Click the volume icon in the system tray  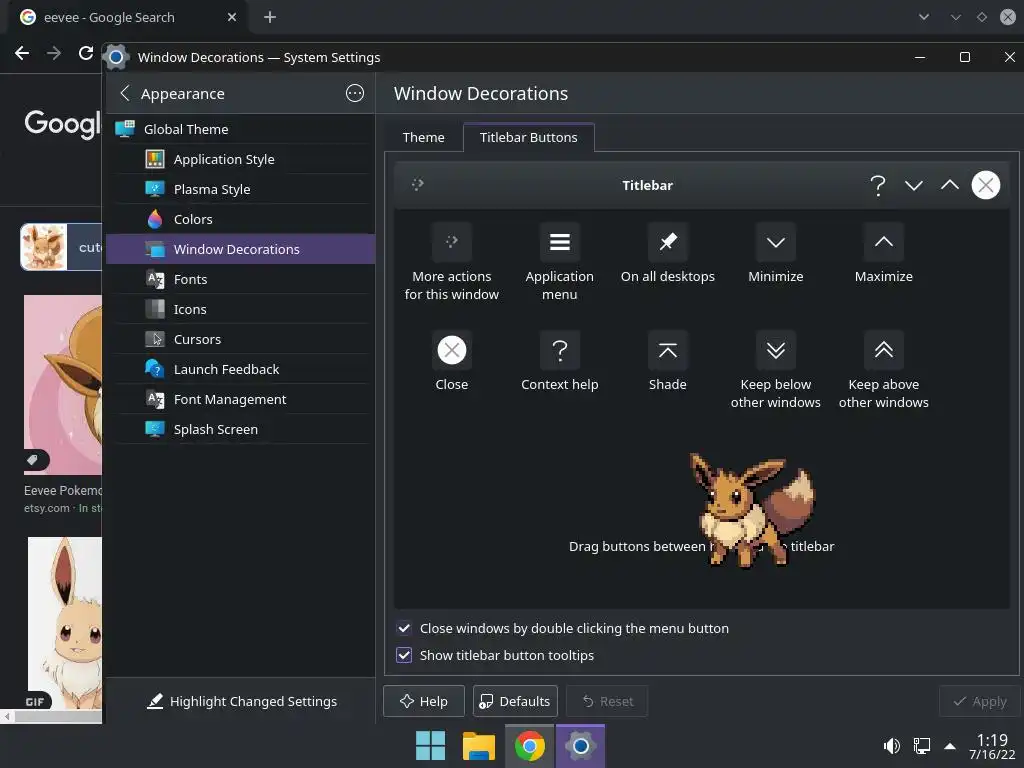(x=891, y=746)
